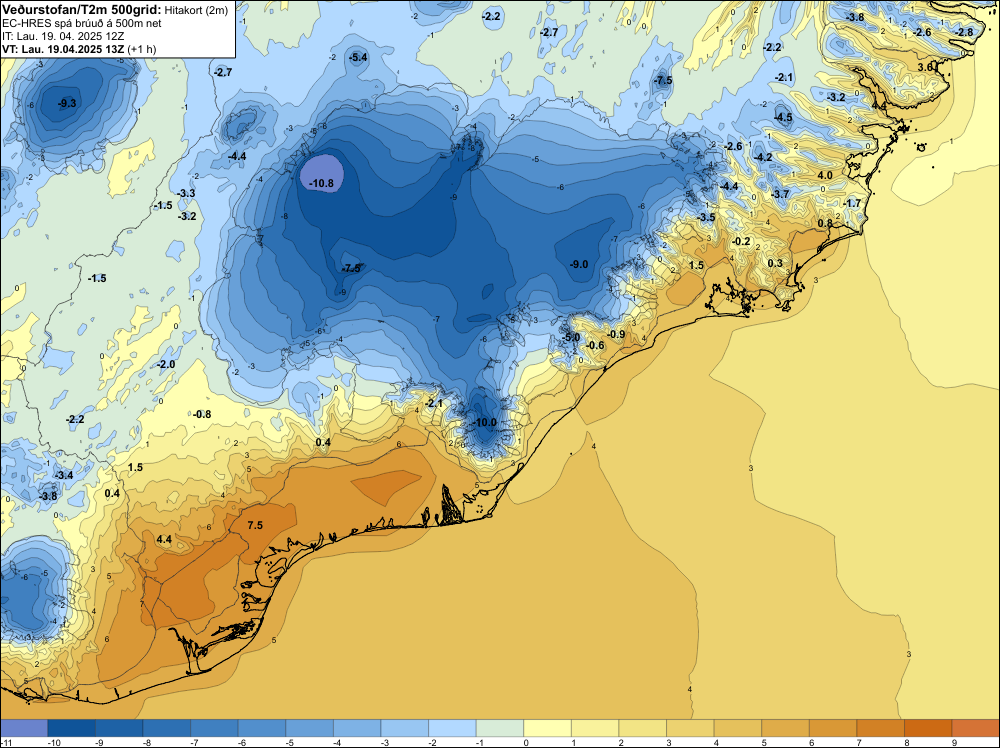Select the rightmost legend band above 9

click(x=976, y=728)
